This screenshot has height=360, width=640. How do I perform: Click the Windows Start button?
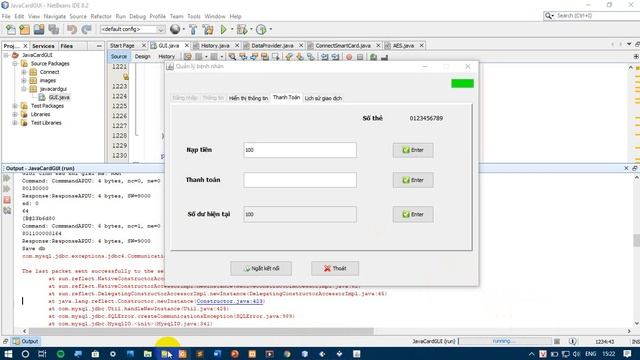point(8,354)
